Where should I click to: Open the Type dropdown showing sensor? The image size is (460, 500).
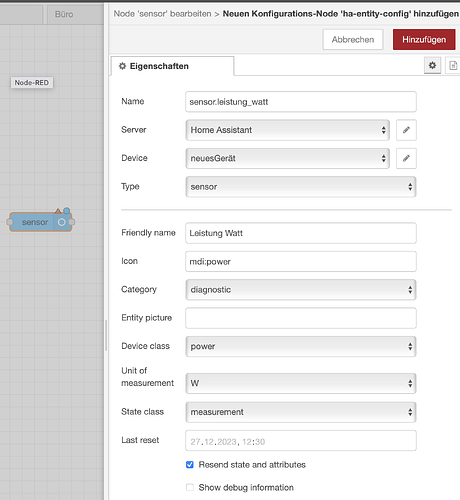tap(301, 187)
